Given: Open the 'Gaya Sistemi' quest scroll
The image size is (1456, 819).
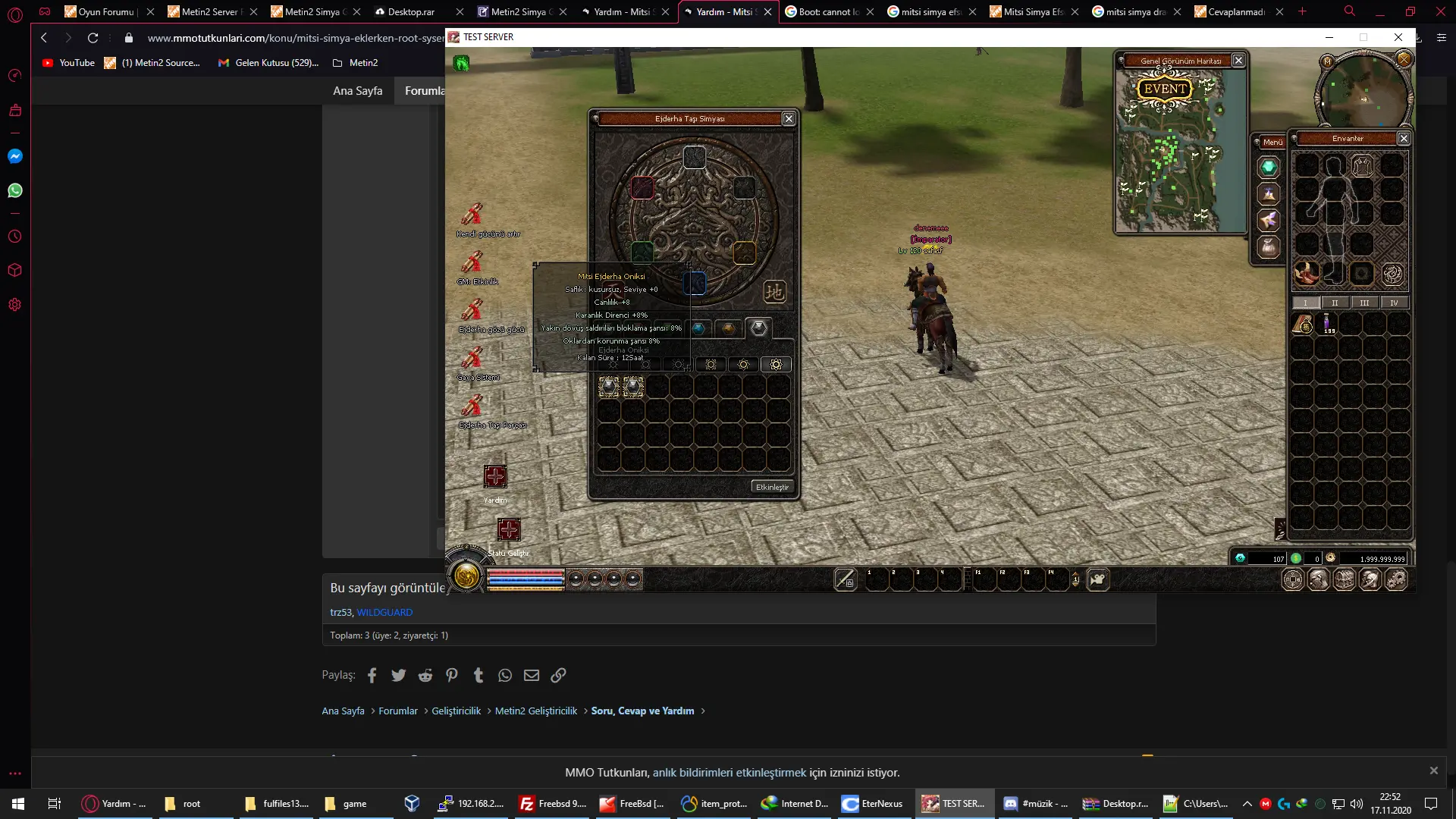Looking at the screenshot, I should [472, 358].
